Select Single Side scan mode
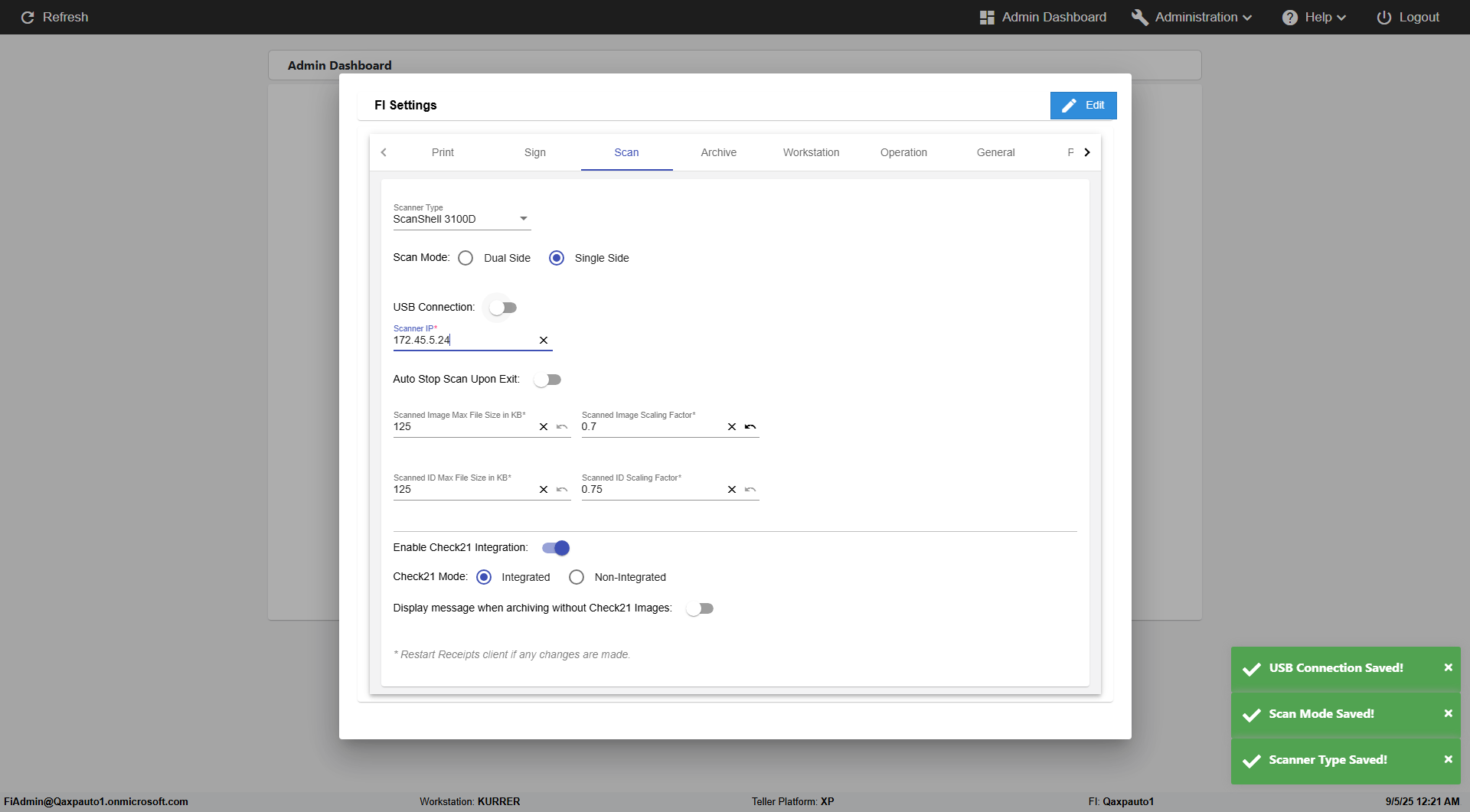The height and width of the screenshot is (812, 1470). click(x=557, y=258)
